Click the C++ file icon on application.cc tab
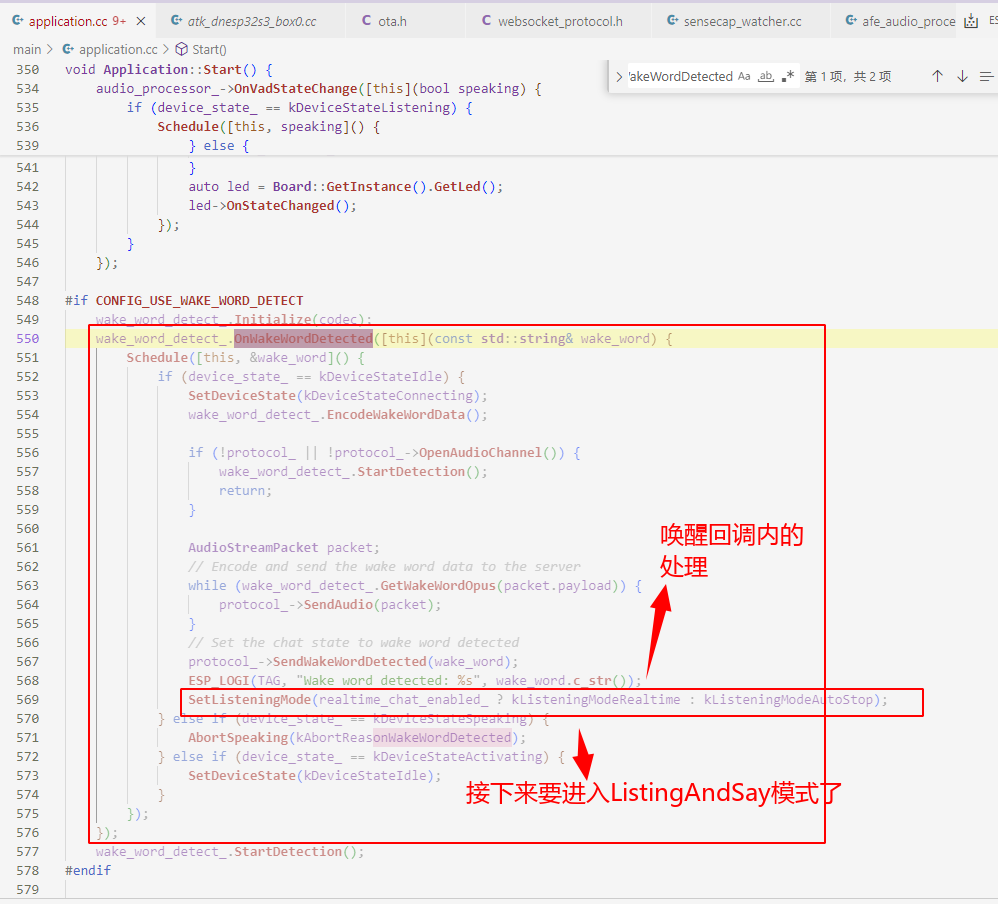998x904 pixels. (18, 21)
